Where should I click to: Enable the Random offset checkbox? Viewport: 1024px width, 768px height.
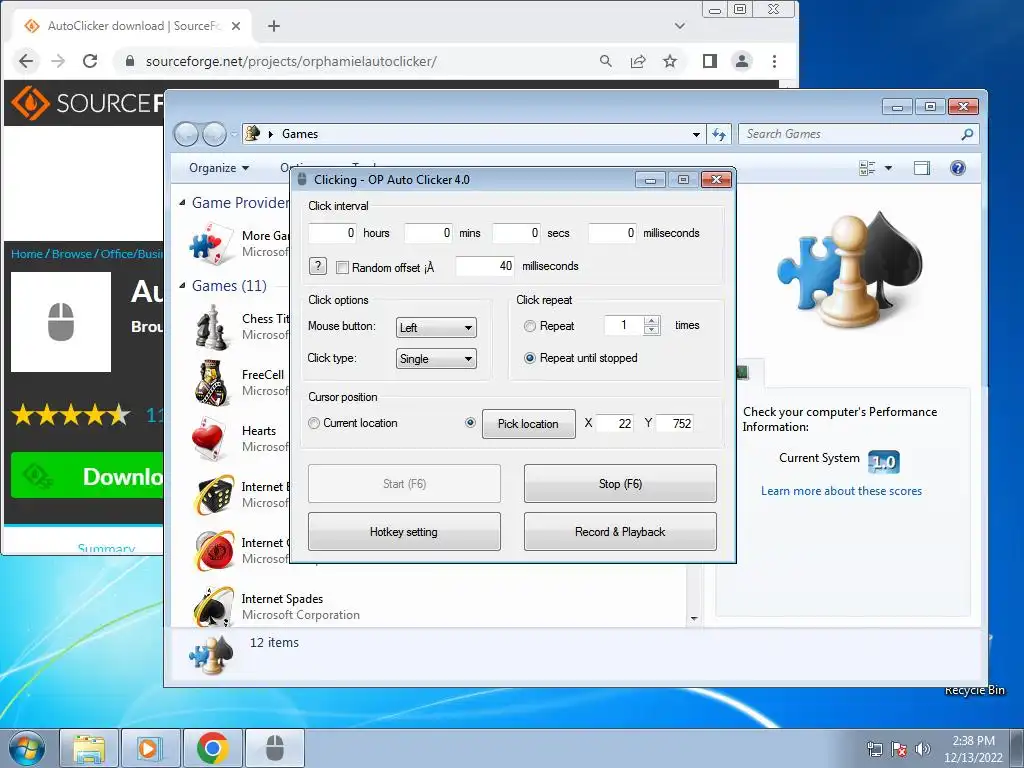click(x=342, y=267)
